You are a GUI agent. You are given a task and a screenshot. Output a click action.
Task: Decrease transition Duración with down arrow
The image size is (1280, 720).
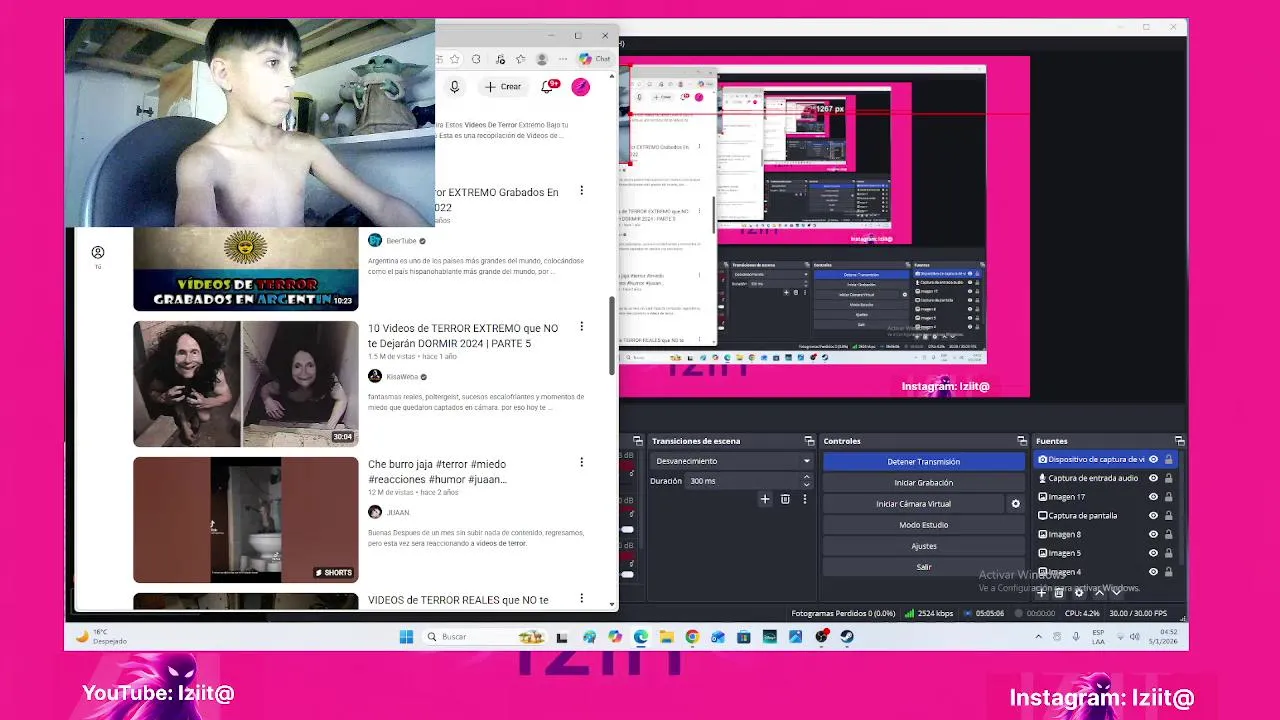(806, 485)
